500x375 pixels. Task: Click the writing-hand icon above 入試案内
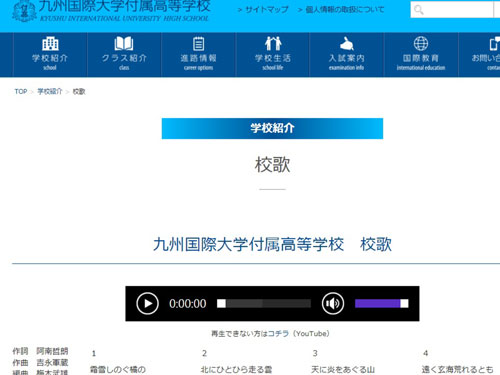tap(347, 43)
